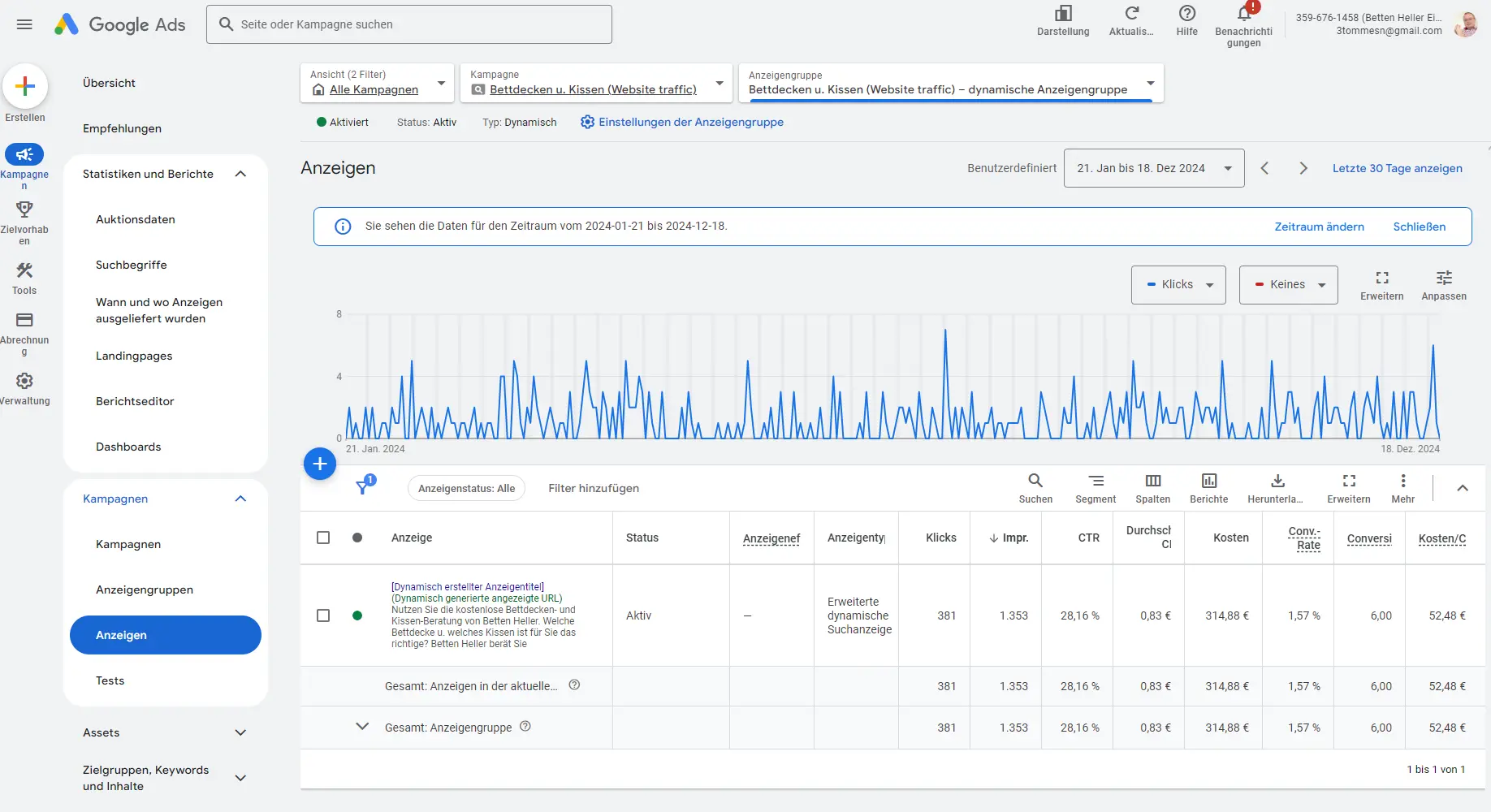Click the table Erweitern fullscreen icon
Screen dimensions: 1491x812
(x=1349, y=481)
